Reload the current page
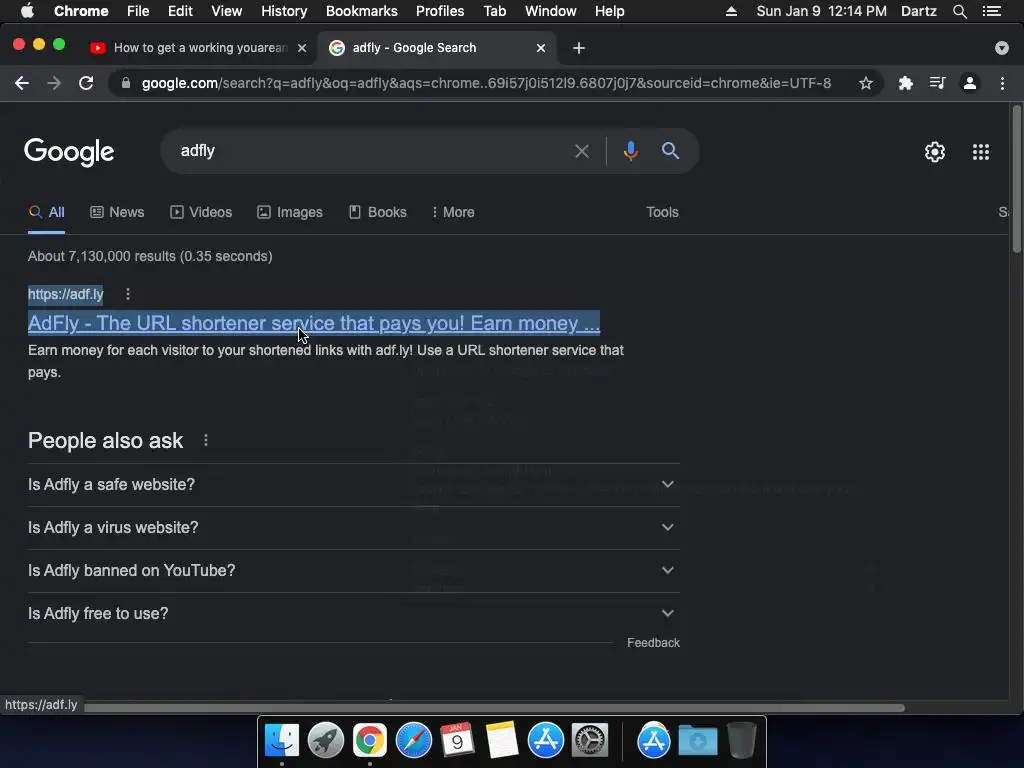This screenshot has height=768, width=1024. click(x=86, y=83)
